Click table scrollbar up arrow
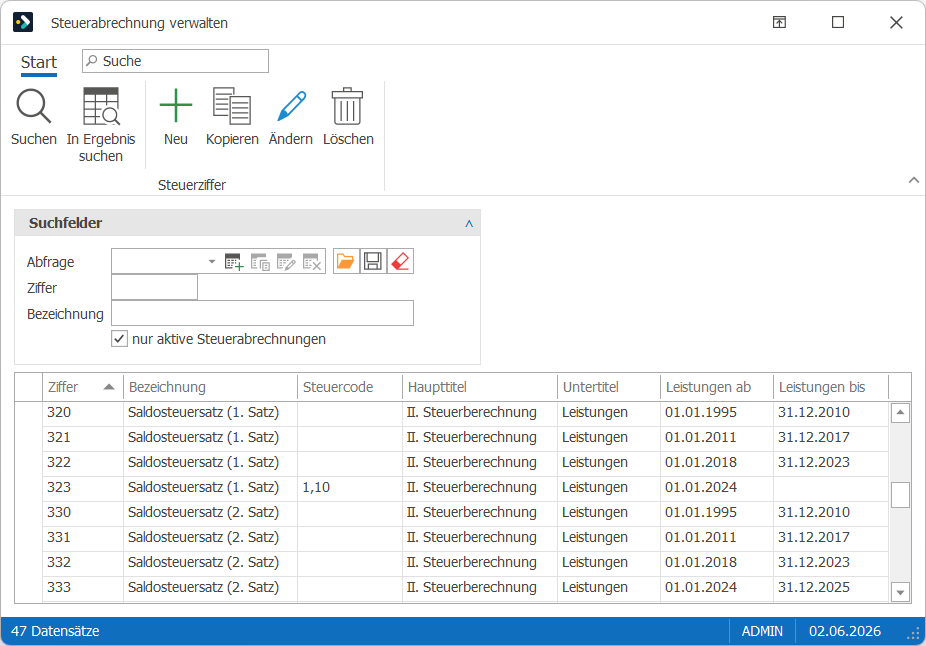 [900, 413]
